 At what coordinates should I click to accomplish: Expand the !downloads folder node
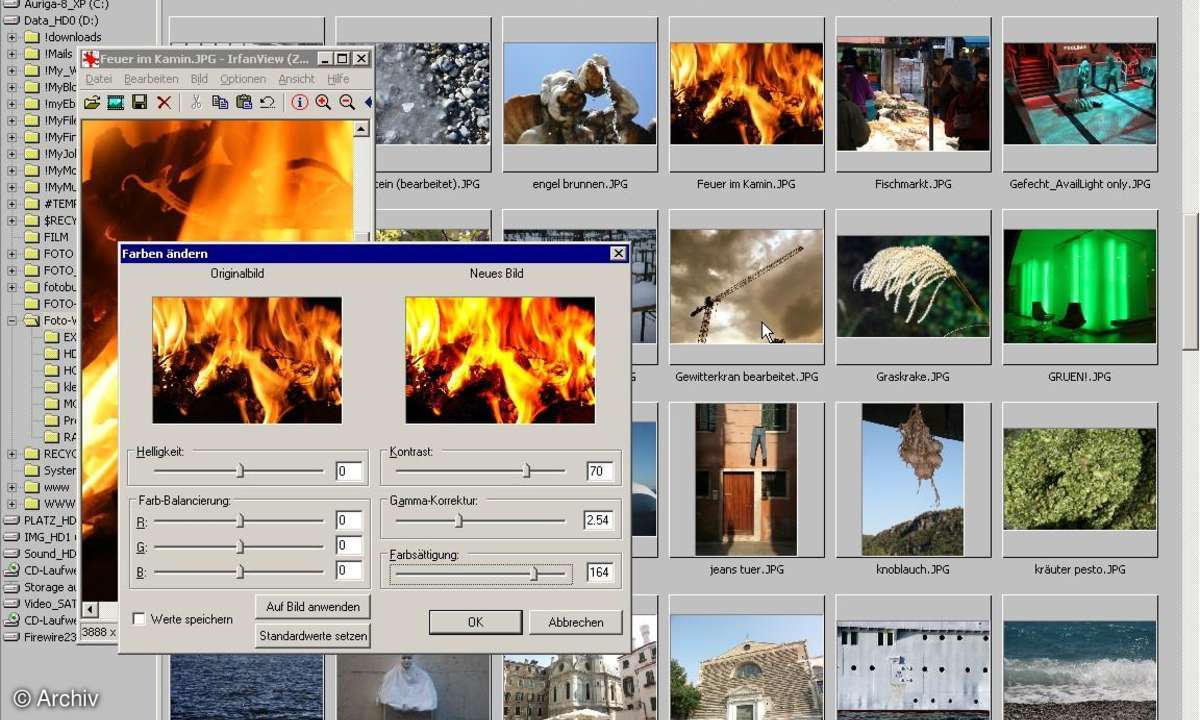(x=12, y=37)
